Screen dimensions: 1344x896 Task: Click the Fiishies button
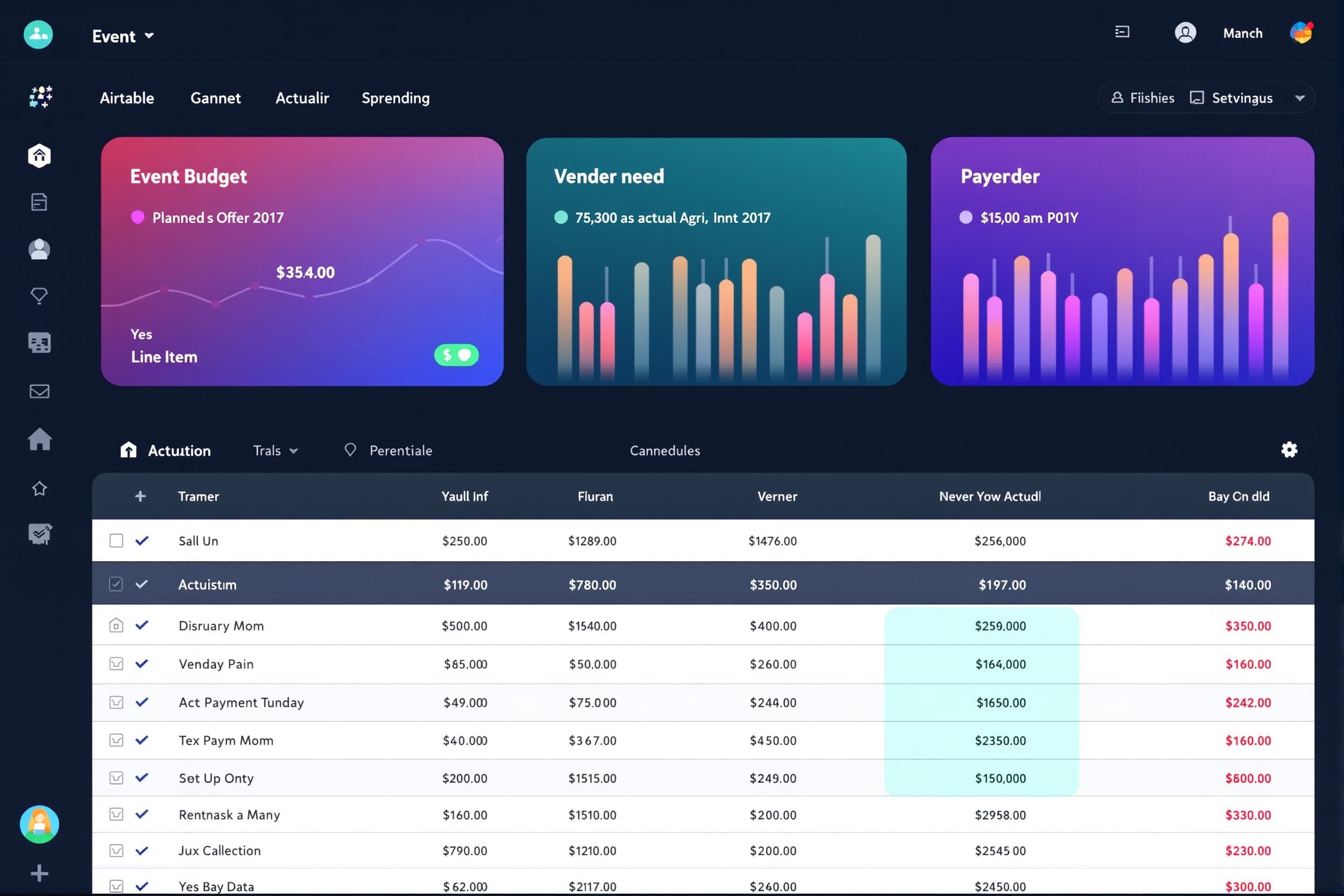(x=1142, y=99)
